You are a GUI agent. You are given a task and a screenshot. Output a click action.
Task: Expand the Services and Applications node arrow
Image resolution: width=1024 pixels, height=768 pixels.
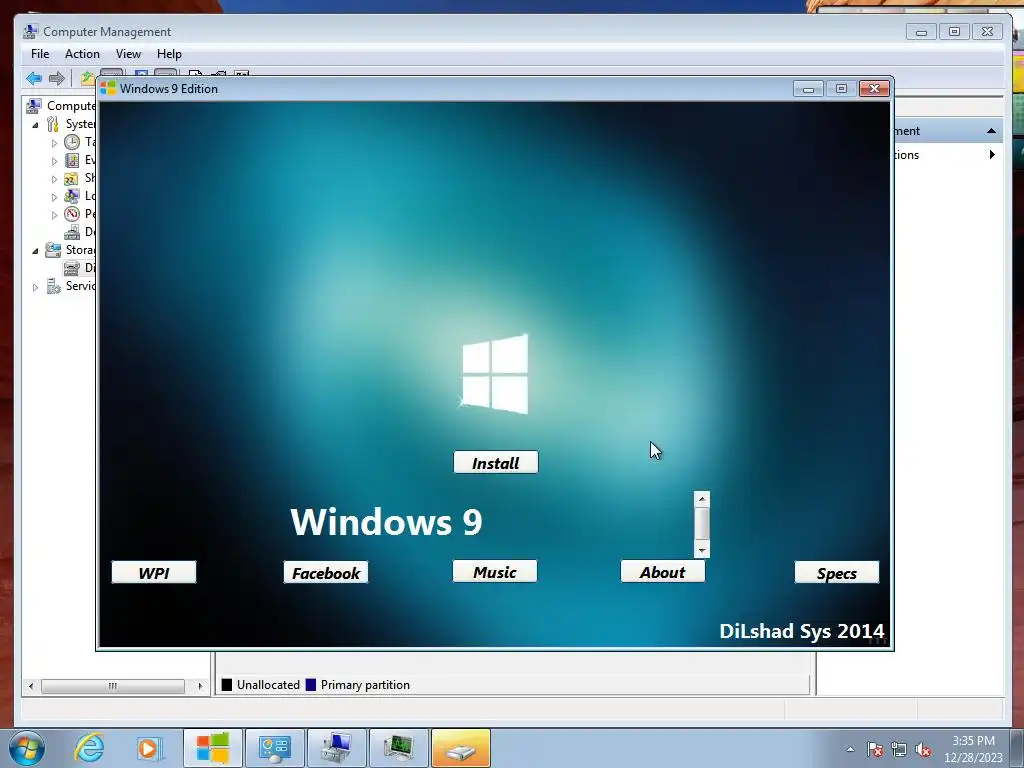(35, 287)
